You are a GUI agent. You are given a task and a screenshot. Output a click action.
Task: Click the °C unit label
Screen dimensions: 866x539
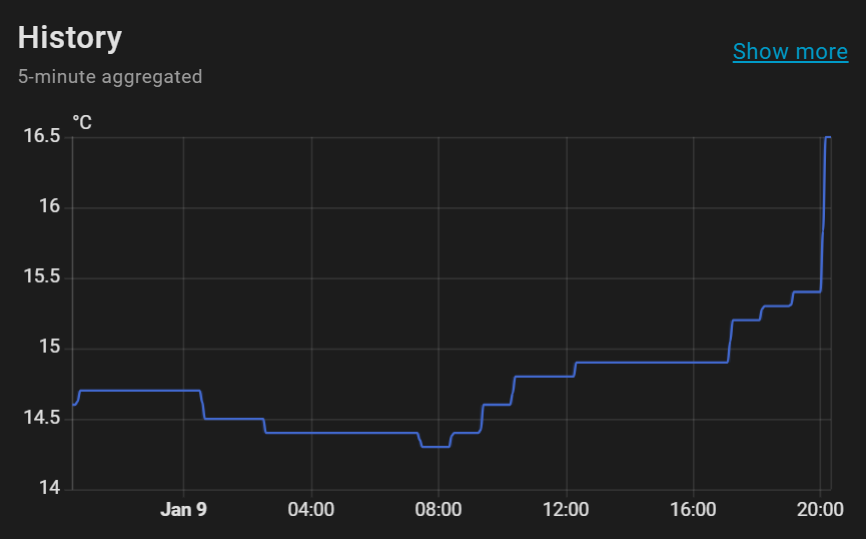(82, 122)
